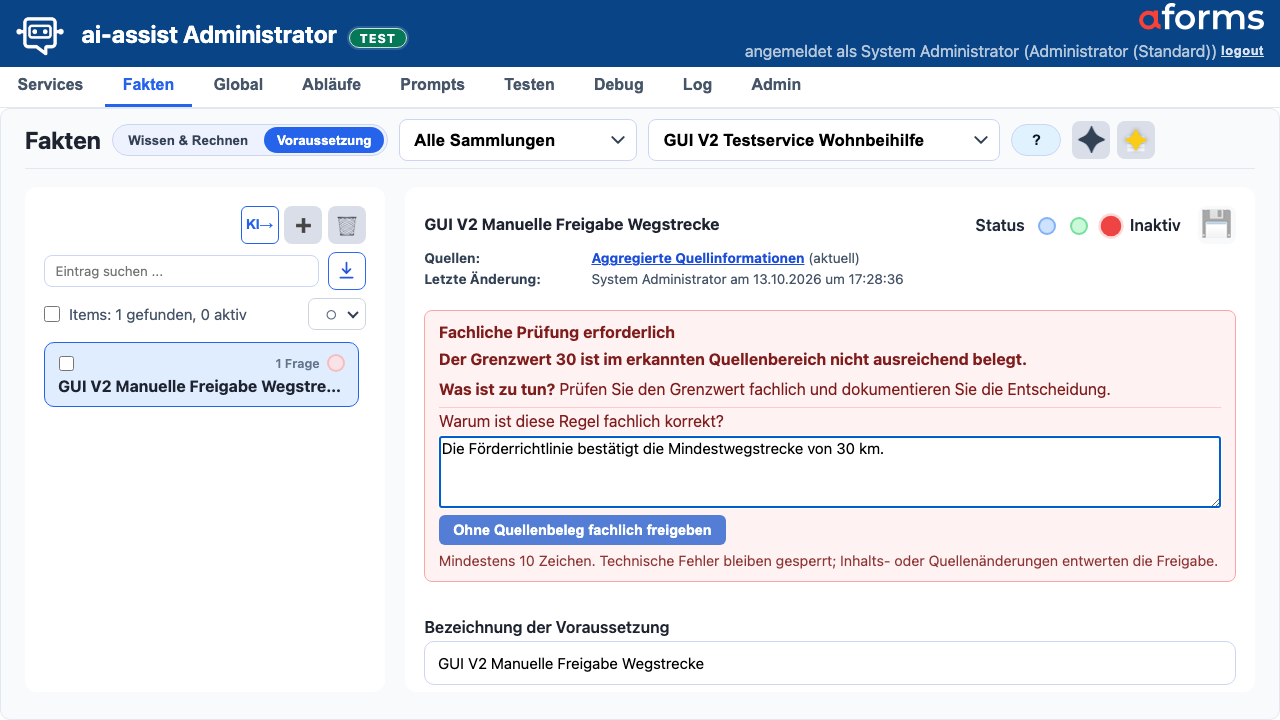1280x720 pixels.
Task: Click the '1 Frage' label
Action: 297,363
